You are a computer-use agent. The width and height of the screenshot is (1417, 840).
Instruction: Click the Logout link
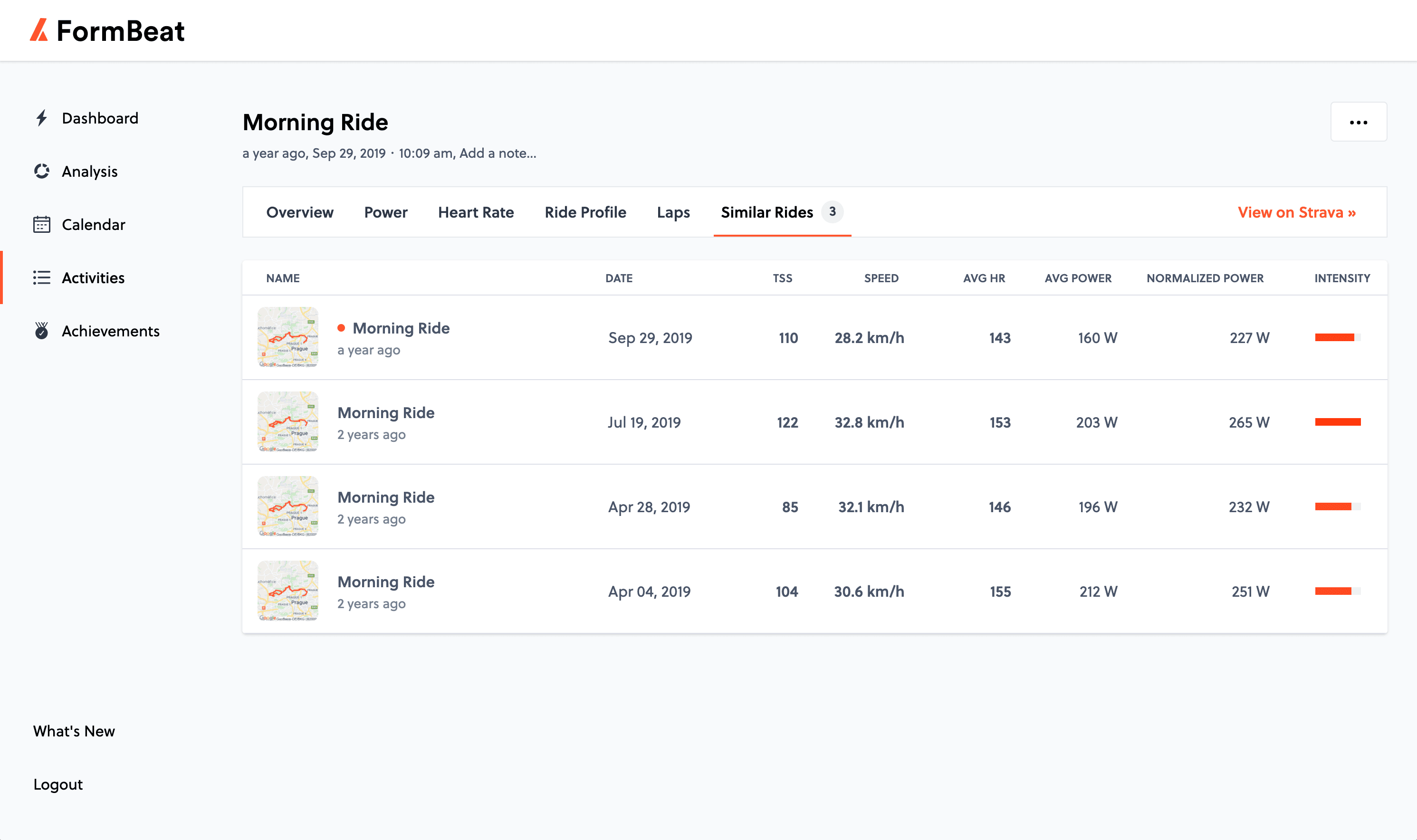pos(58,784)
